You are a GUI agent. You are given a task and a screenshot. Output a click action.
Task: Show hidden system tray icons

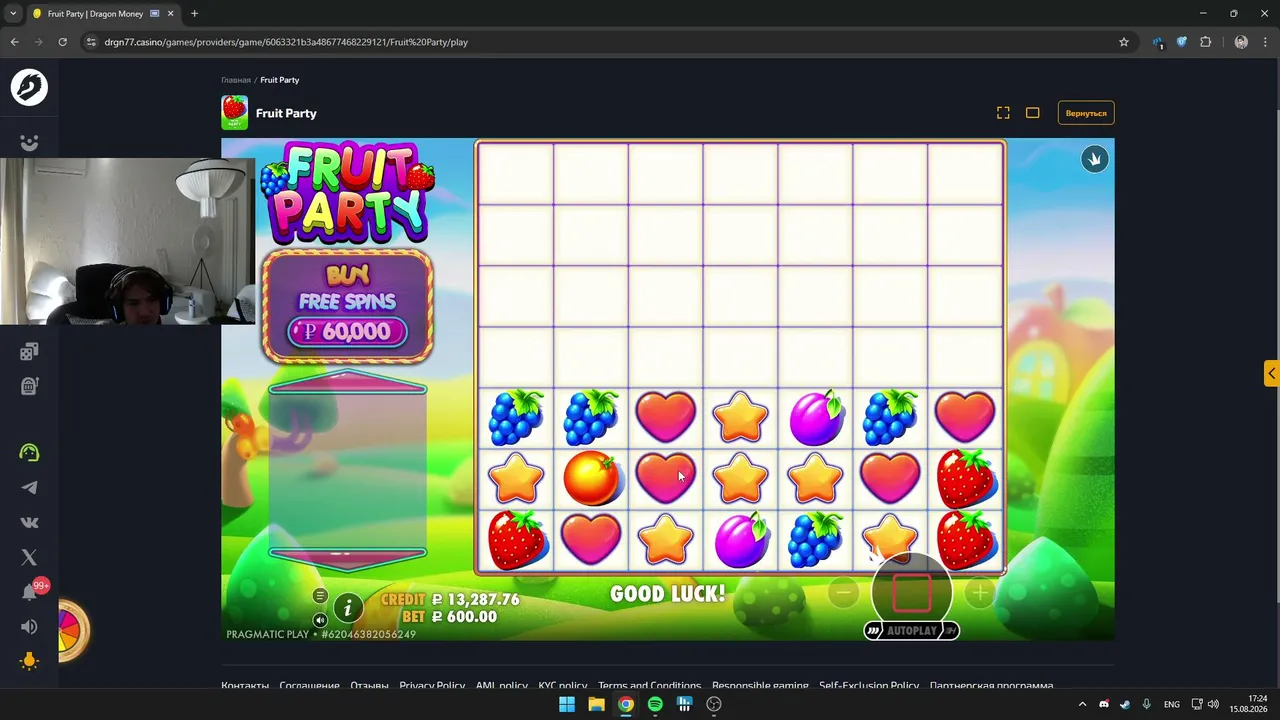tap(1082, 704)
